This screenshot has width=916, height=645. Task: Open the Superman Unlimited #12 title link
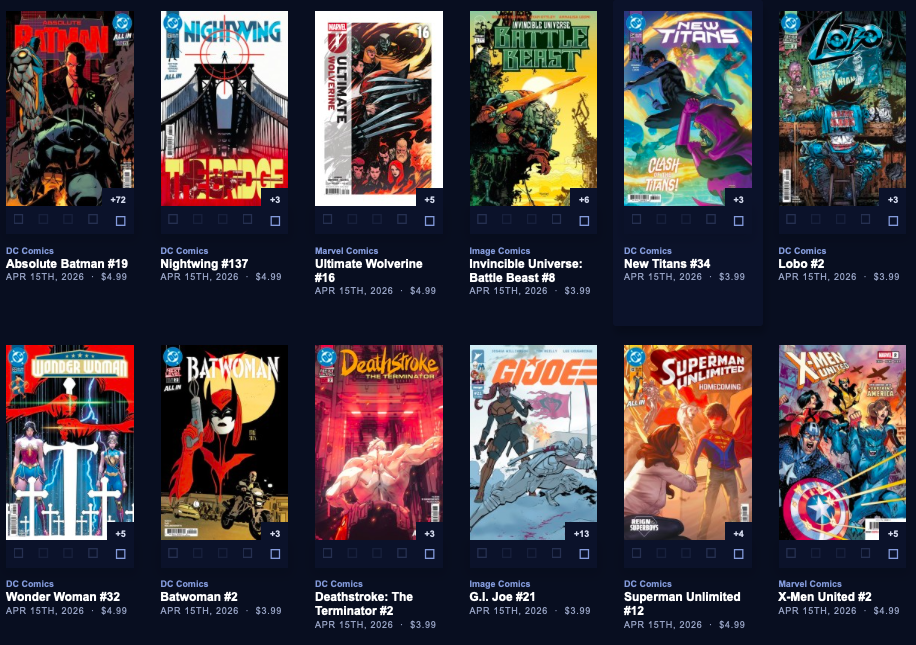point(682,604)
